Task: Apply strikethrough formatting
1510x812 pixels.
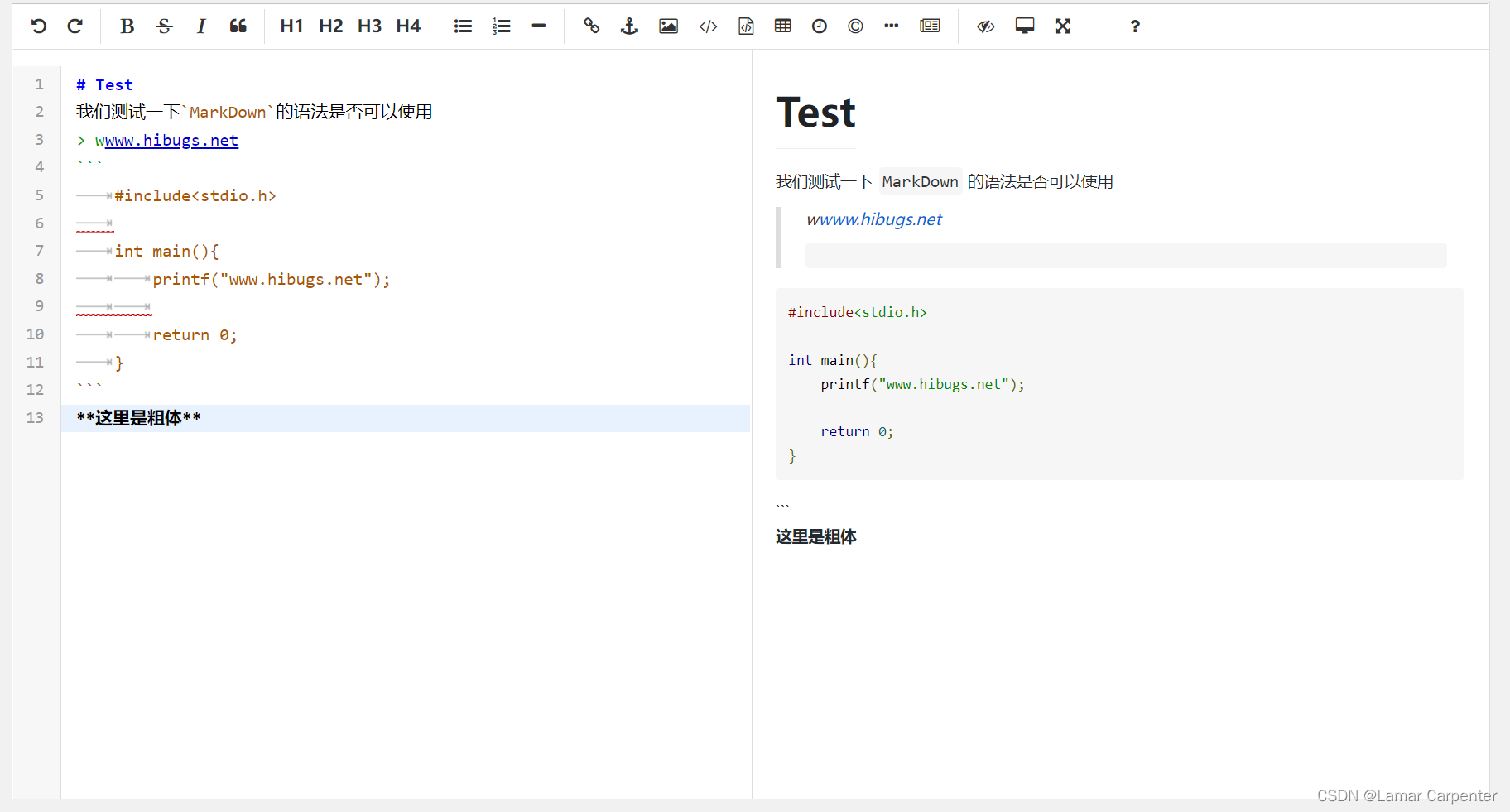Action: 164,26
